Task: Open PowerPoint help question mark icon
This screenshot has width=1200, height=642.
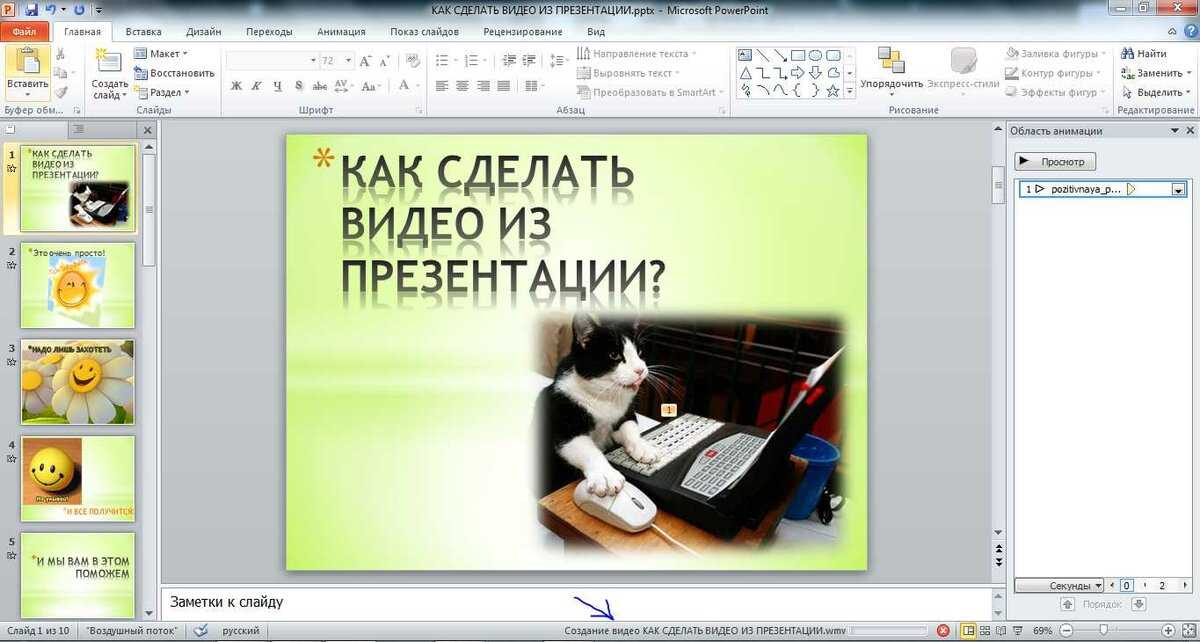Action: point(1189,31)
